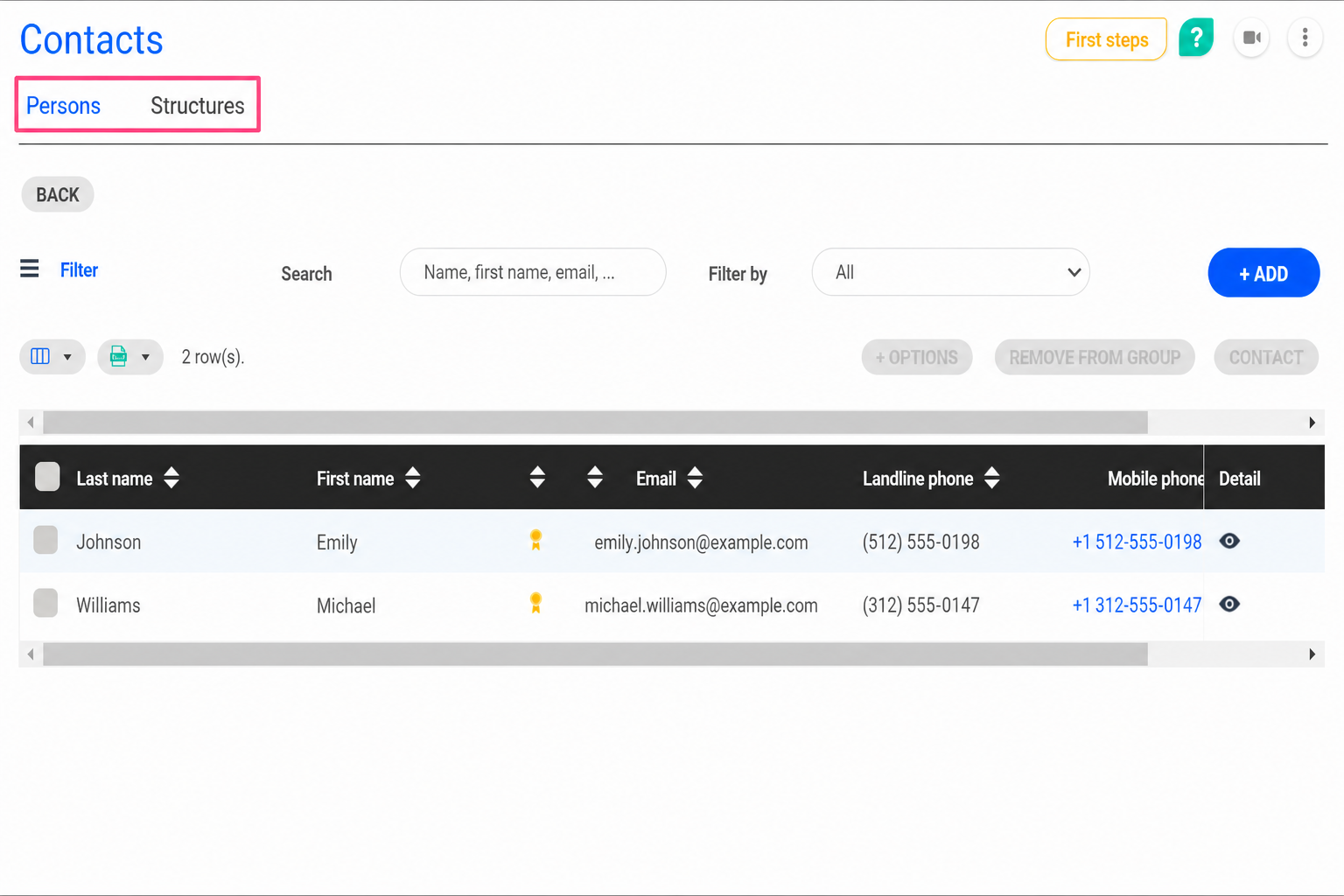View Michael Williams' detail eye icon
This screenshot has height=896, width=1344.
pyautogui.click(x=1229, y=604)
